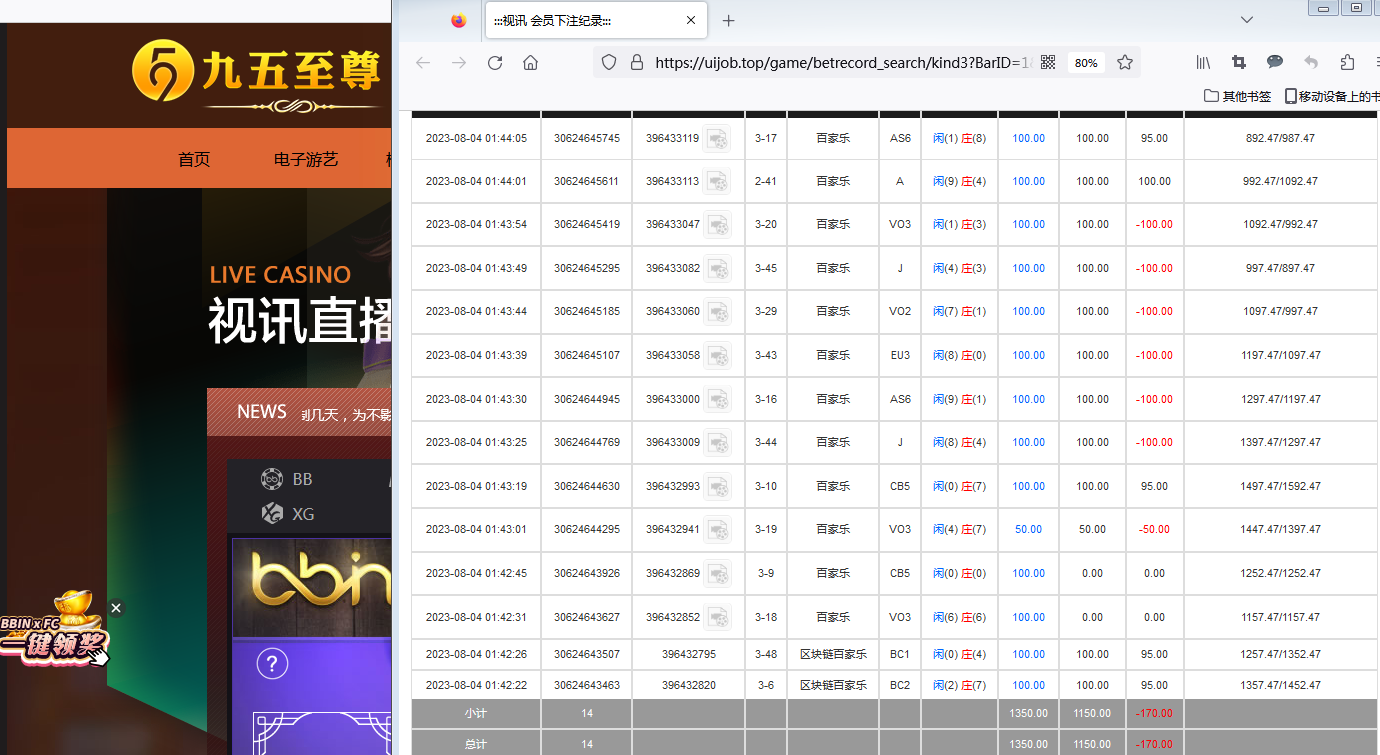Bookmark this page with the star icon
Image resolution: width=1380 pixels, height=755 pixels.
[1125, 63]
